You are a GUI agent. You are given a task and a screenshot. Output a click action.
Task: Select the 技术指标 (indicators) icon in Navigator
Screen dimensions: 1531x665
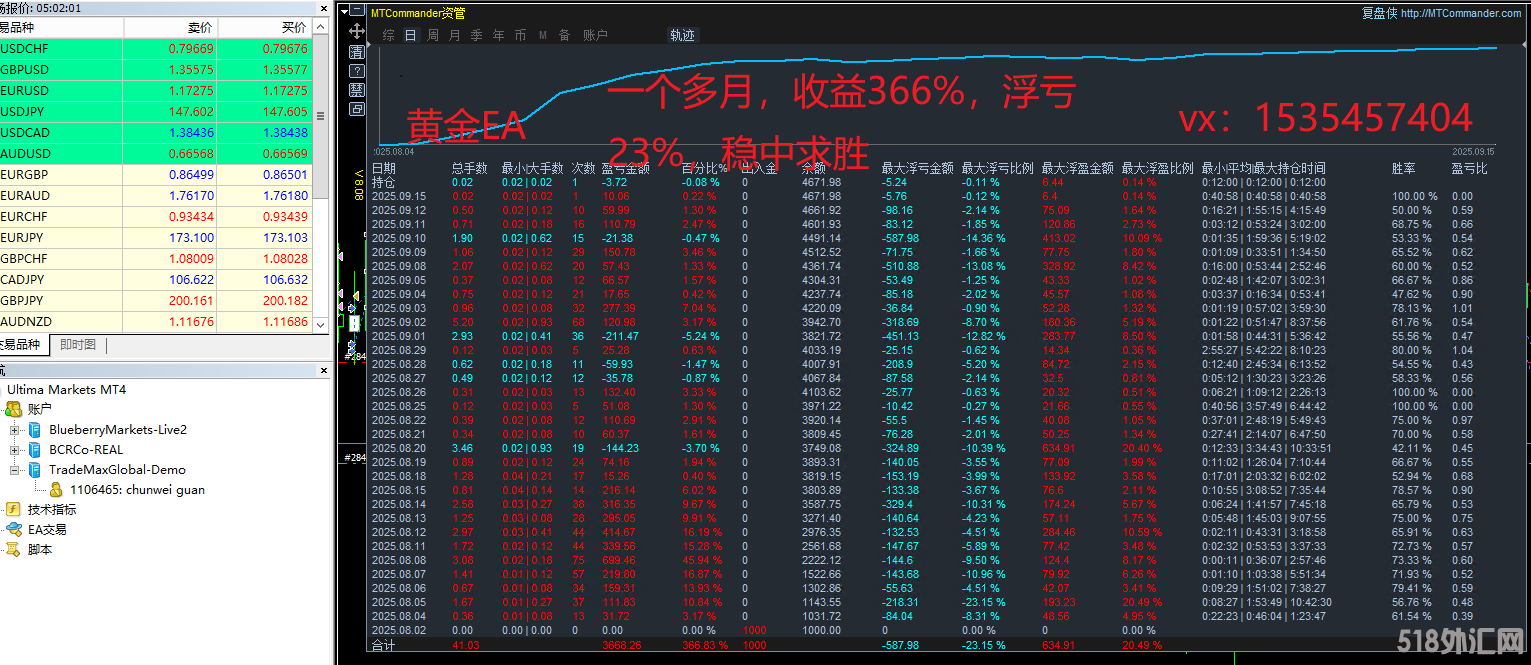pyautogui.click(x=13, y=510)
